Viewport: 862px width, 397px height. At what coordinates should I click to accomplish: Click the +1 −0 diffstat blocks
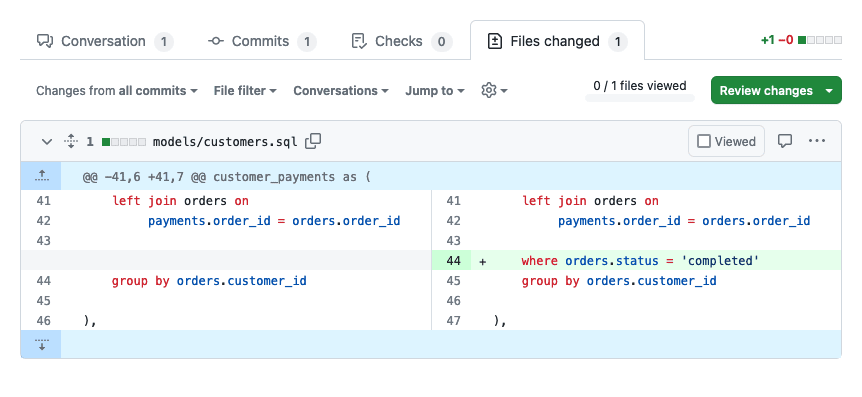(820, 40)
